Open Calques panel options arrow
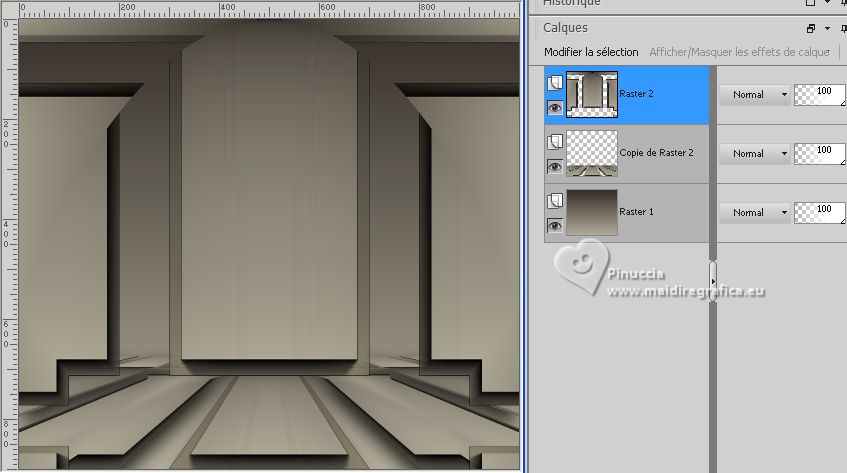The height and width of the screenshot is (473, 847). [827, 29]
